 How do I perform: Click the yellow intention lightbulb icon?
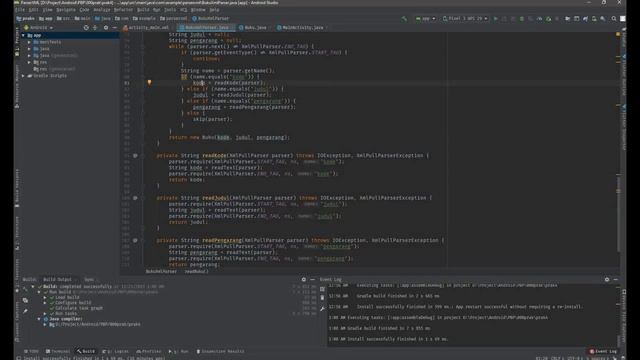click(x=149, y=82)
